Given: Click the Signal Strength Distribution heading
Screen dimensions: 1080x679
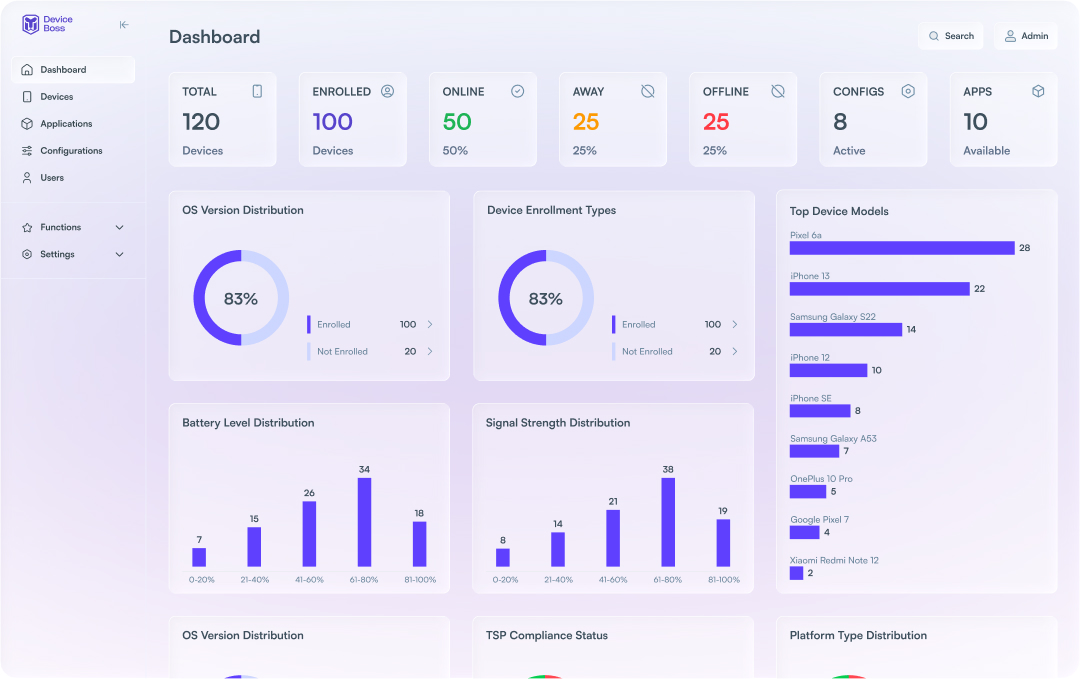Looking at the screenshot, I should click(x=558, y=423).
